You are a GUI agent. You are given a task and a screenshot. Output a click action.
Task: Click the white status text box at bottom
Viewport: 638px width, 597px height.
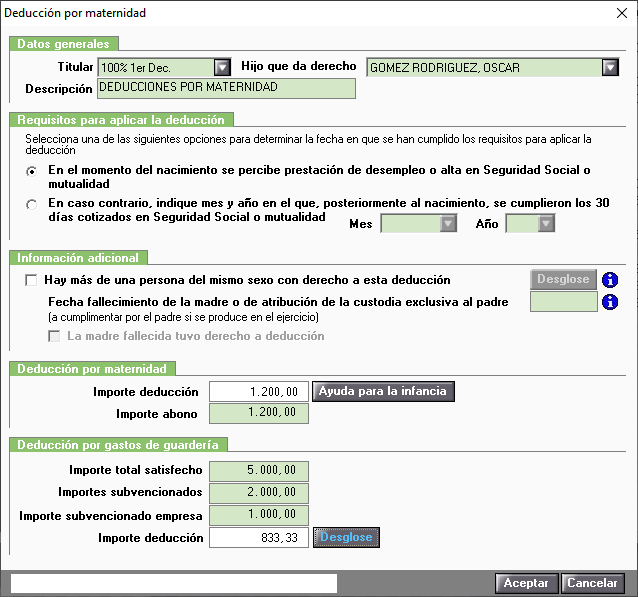[x=174, y=584]
